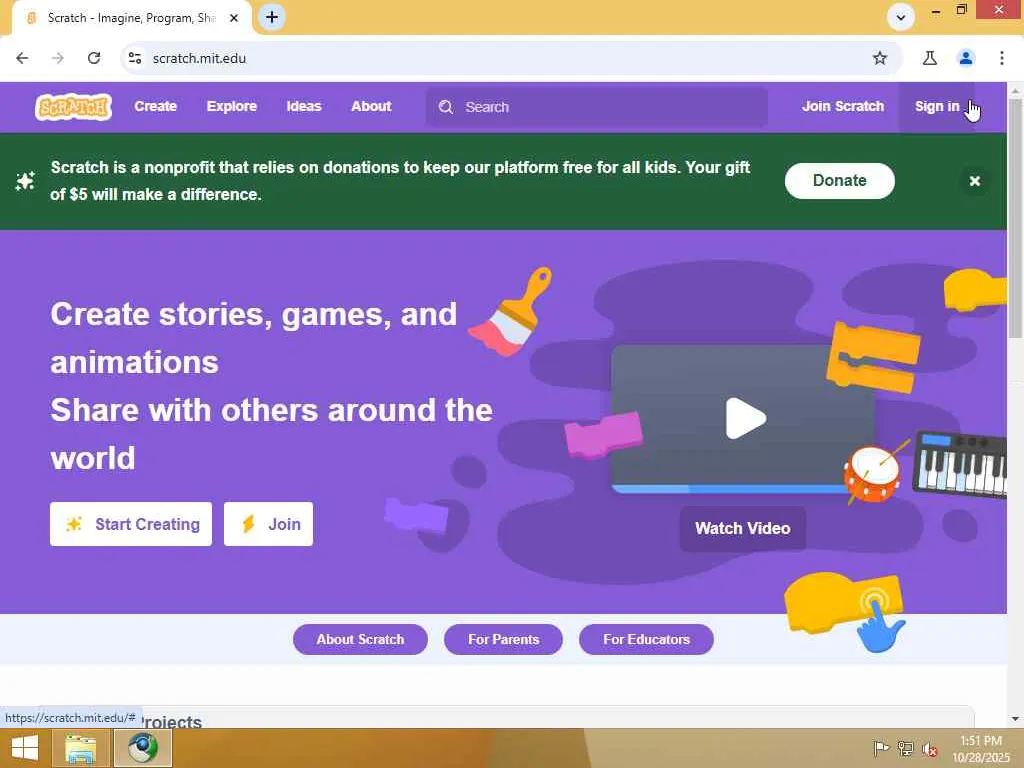Open the Windows Start button

25,748
